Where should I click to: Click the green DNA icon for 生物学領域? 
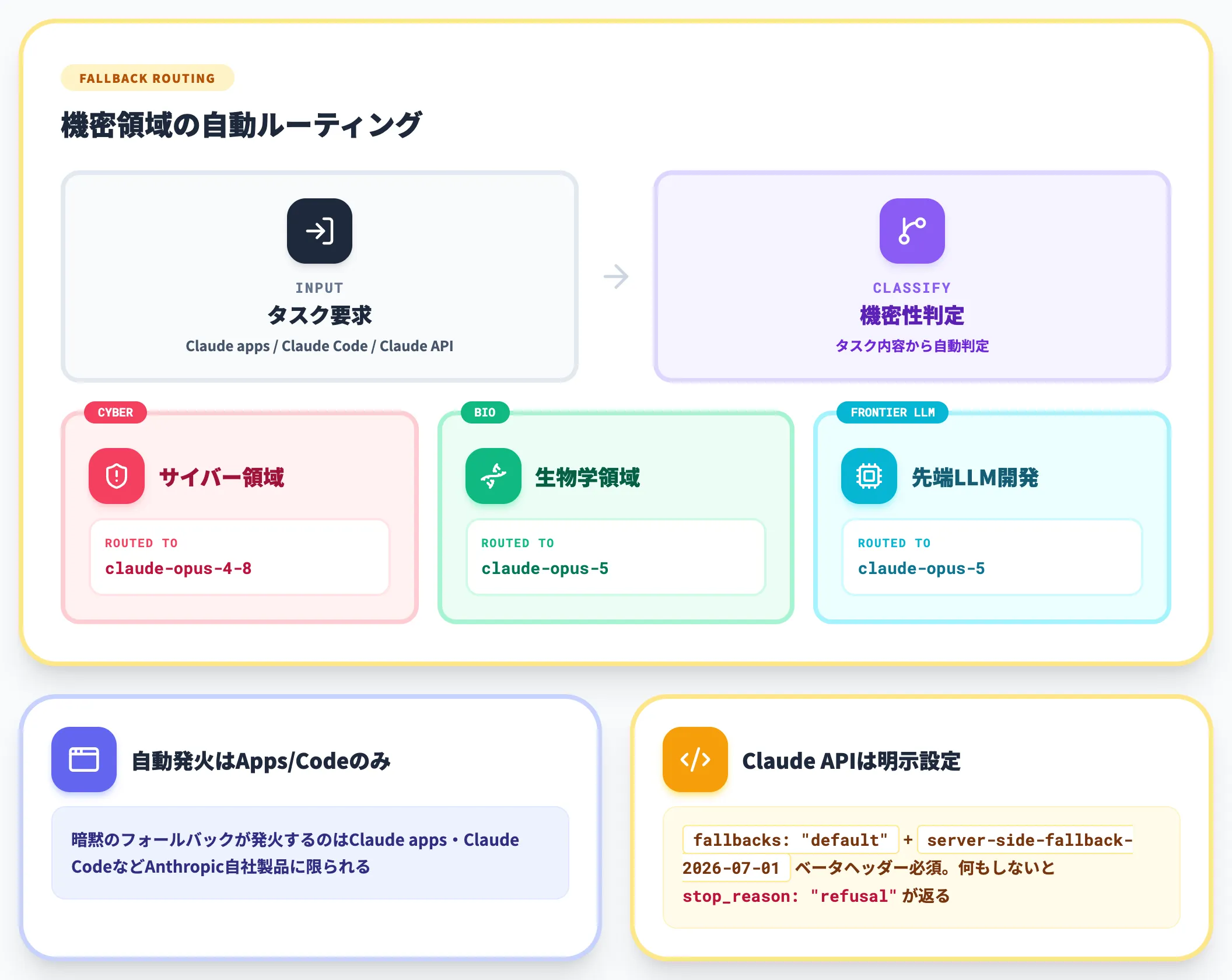(x=493, y=476)
